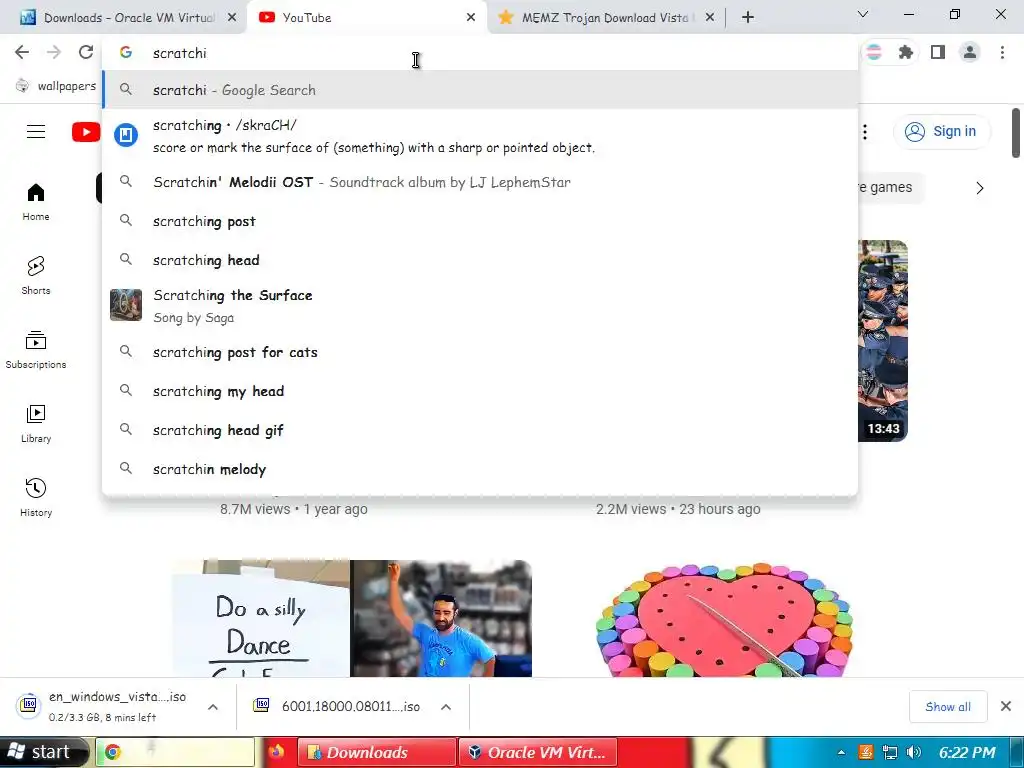
Task: Choose 'scratchin melody' suggestion
Action: point(480,469)
